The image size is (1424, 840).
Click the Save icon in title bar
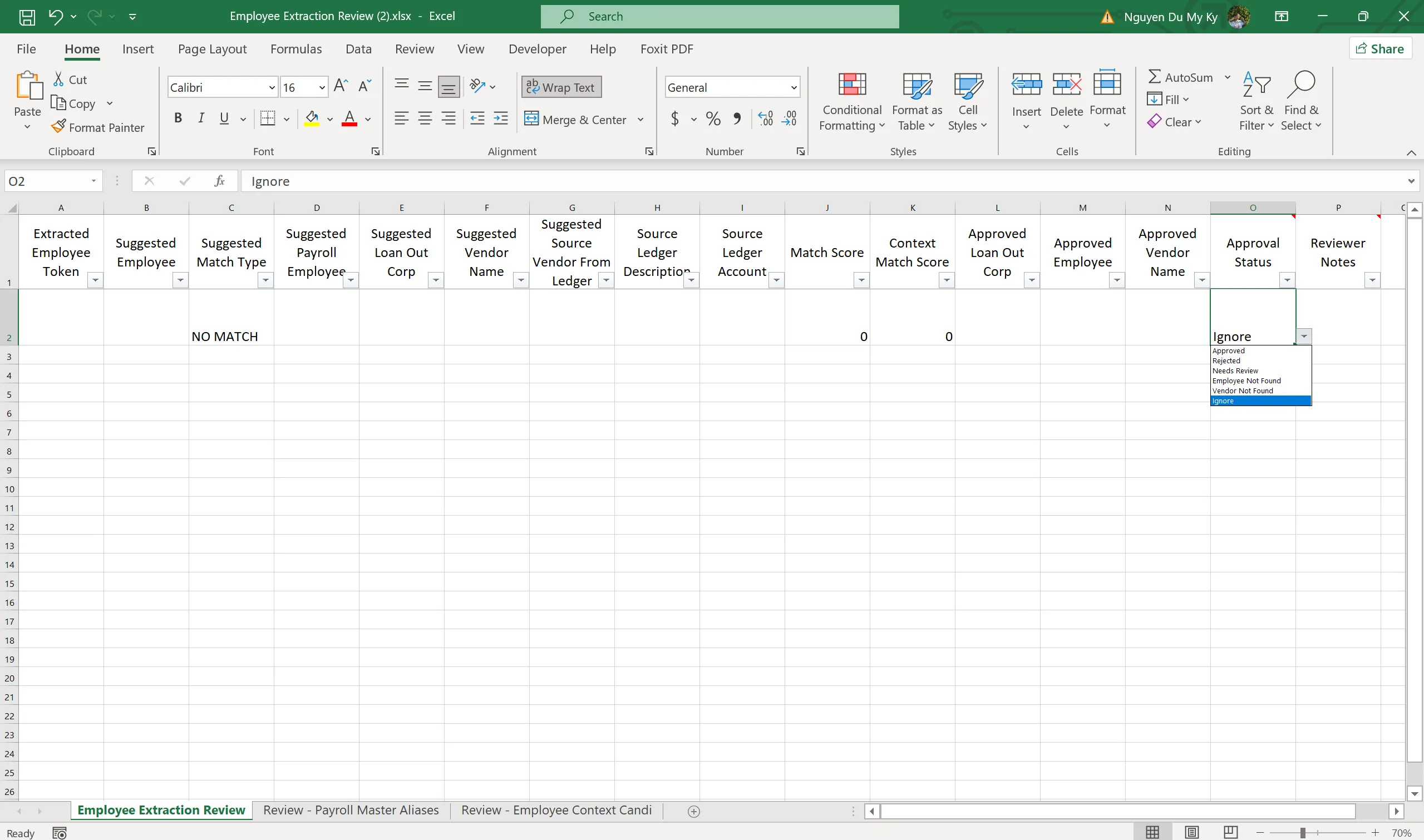pos(27,17)
